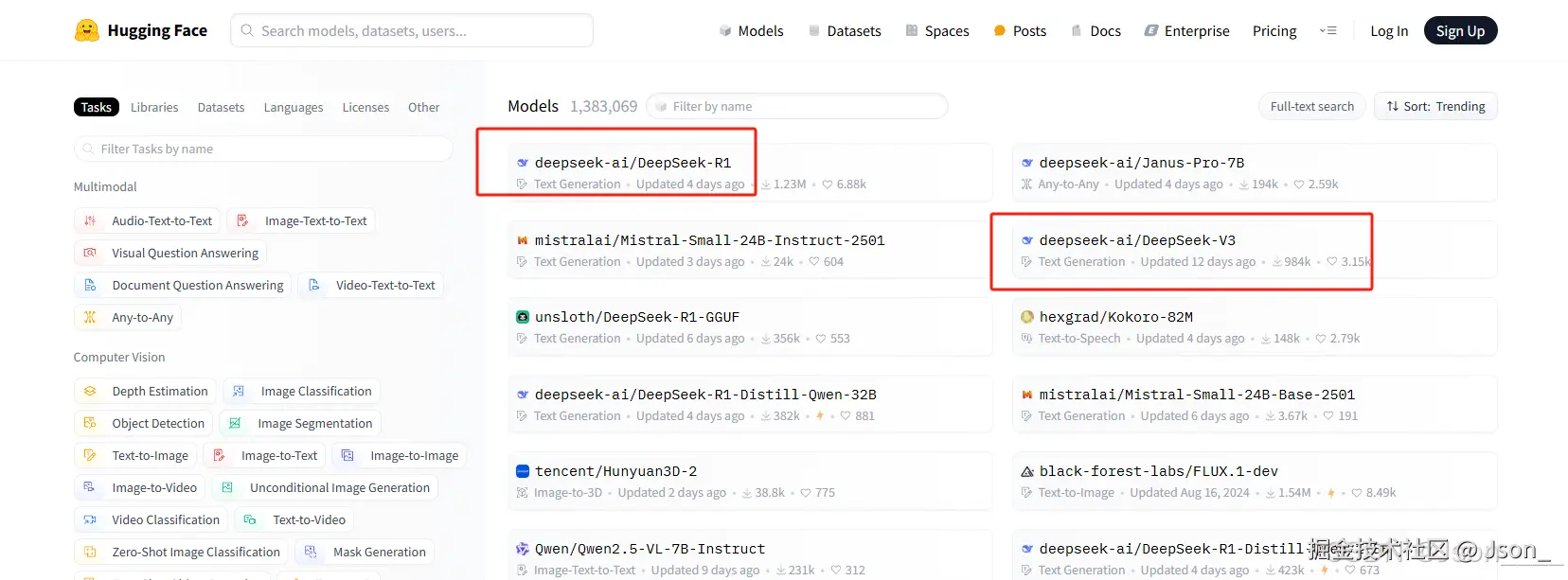
Task: Click the hexgrad avatar icon
Action: tap(1026, 317)
